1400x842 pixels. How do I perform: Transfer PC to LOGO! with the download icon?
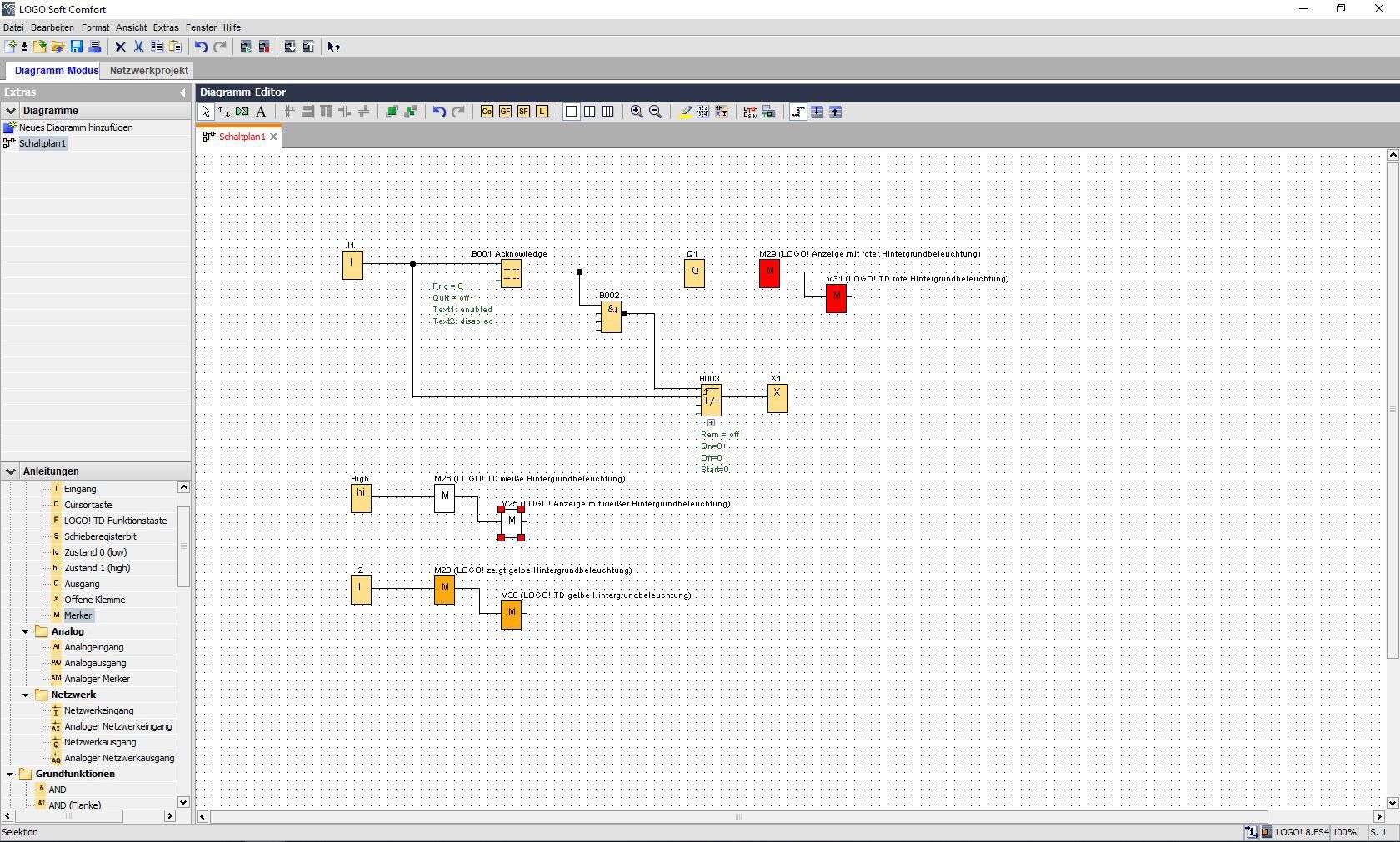(x=290, y=47)
